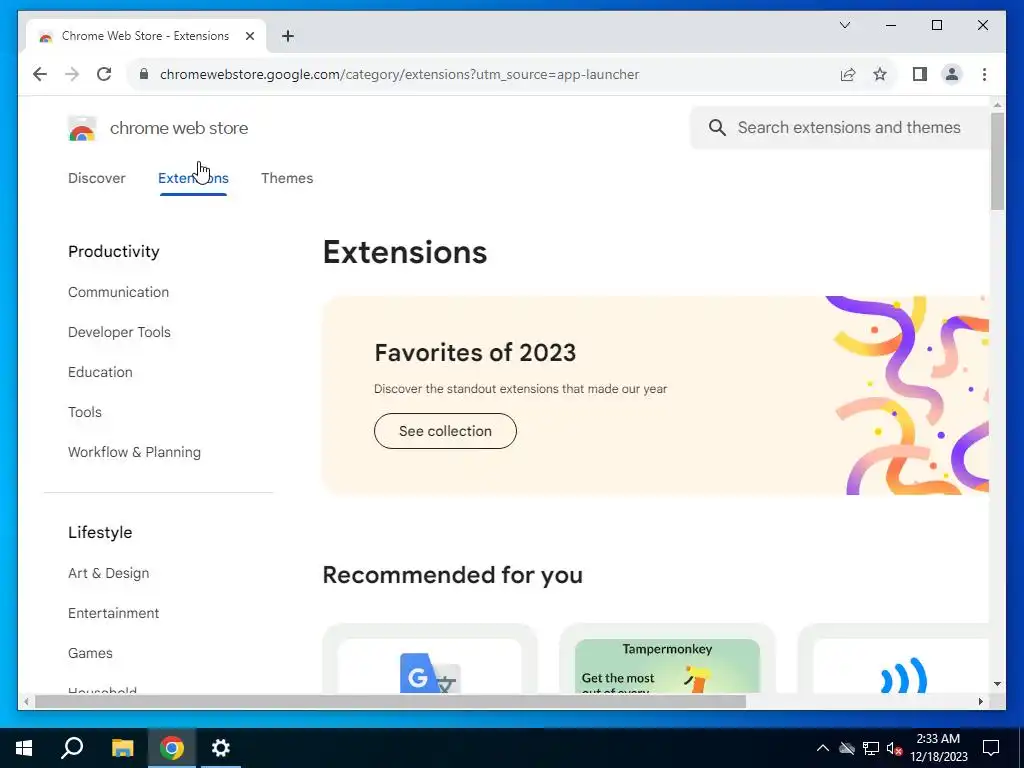Open Settings gear from the taskbar
Viewport: 1024px width, 768px height.
click(x=221, y=748)
